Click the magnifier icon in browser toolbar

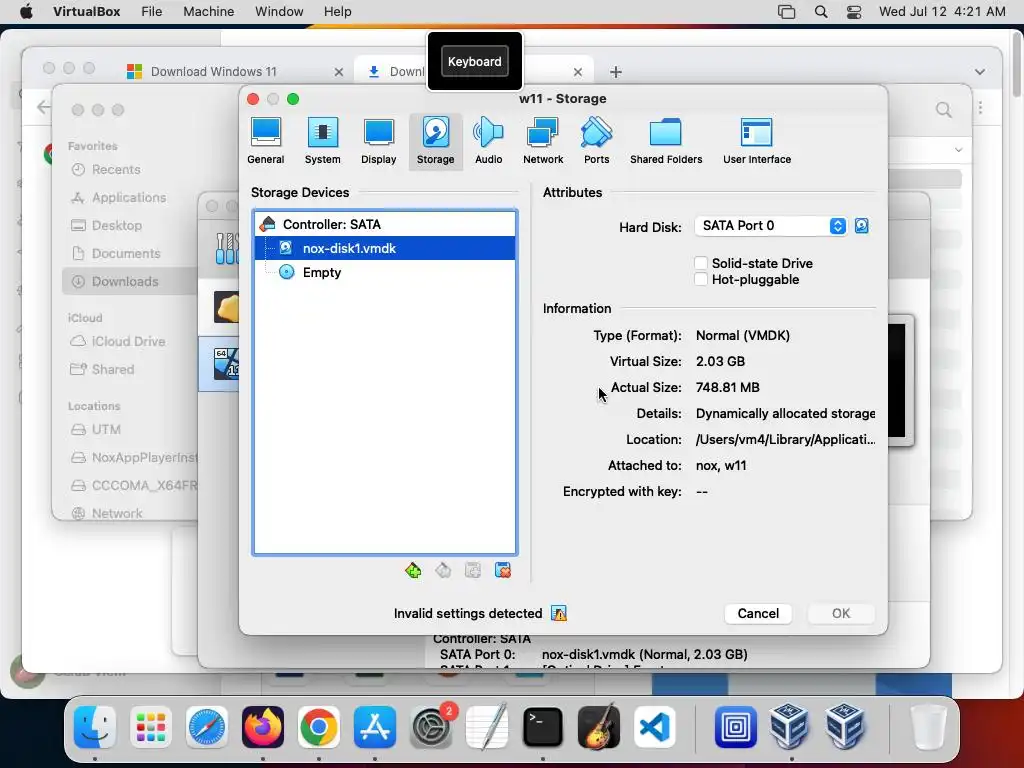pyautogui.click(x=944, y=109)
